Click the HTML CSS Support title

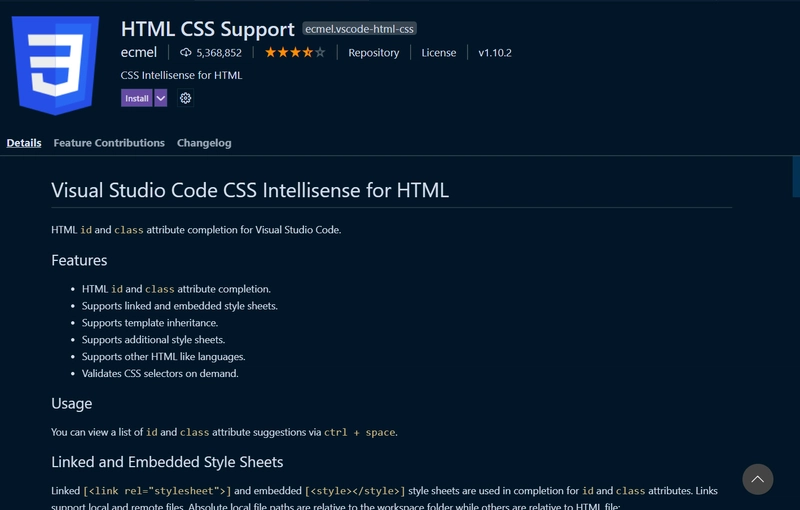click(208, 29)
